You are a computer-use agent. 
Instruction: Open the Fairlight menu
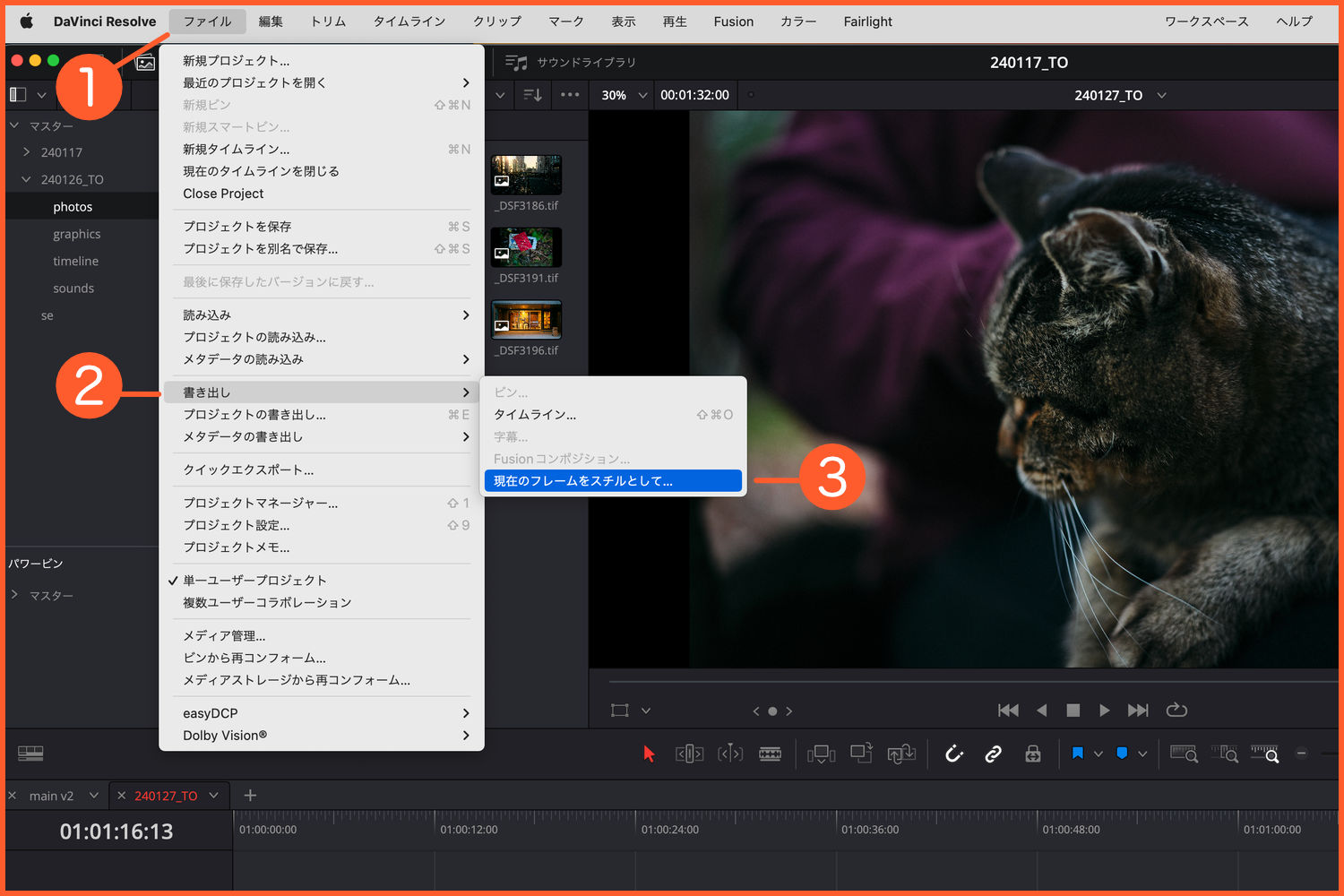868,22
